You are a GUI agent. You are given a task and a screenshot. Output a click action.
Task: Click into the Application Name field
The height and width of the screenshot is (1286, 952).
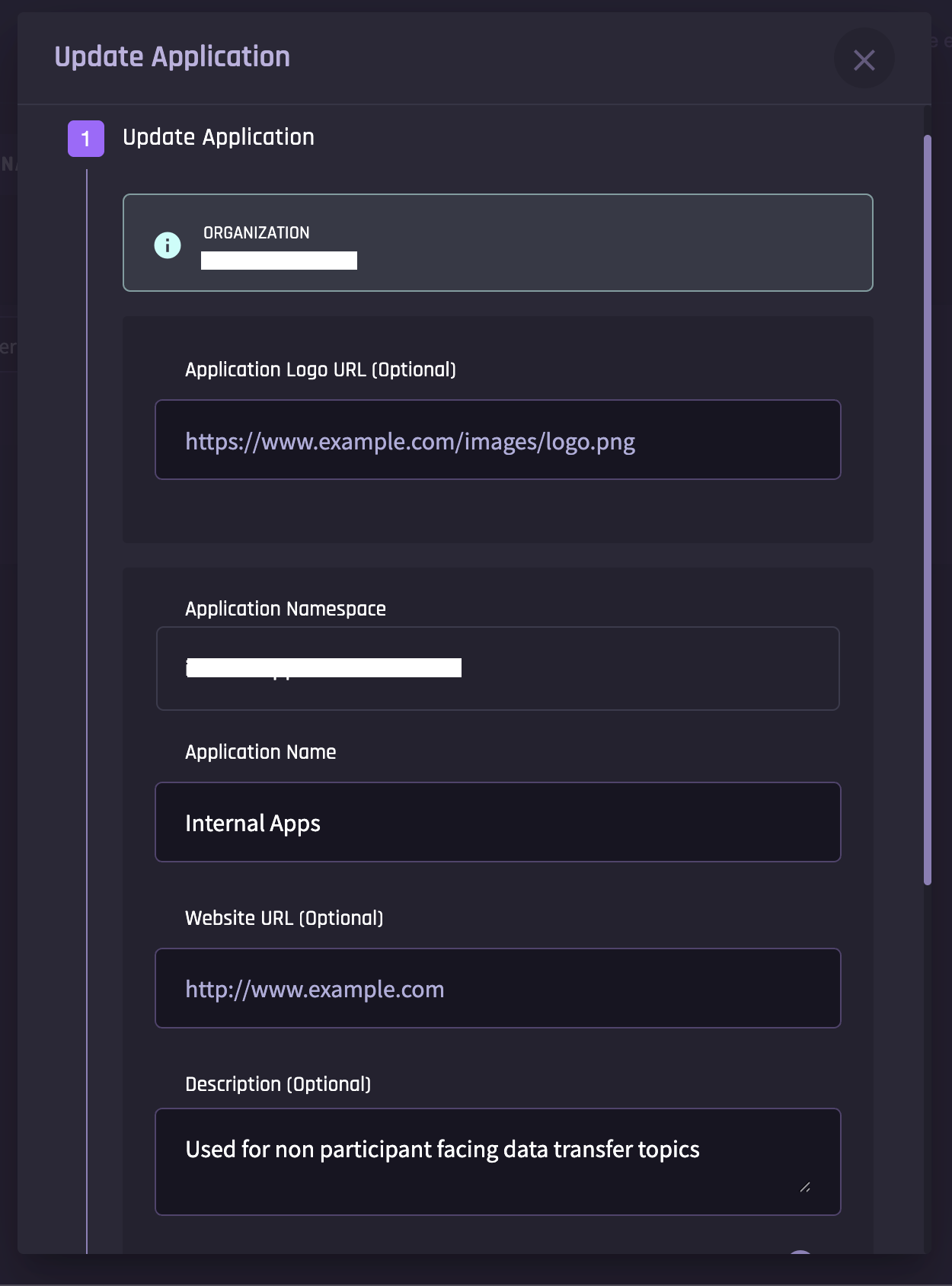click(x=497, y=823)
